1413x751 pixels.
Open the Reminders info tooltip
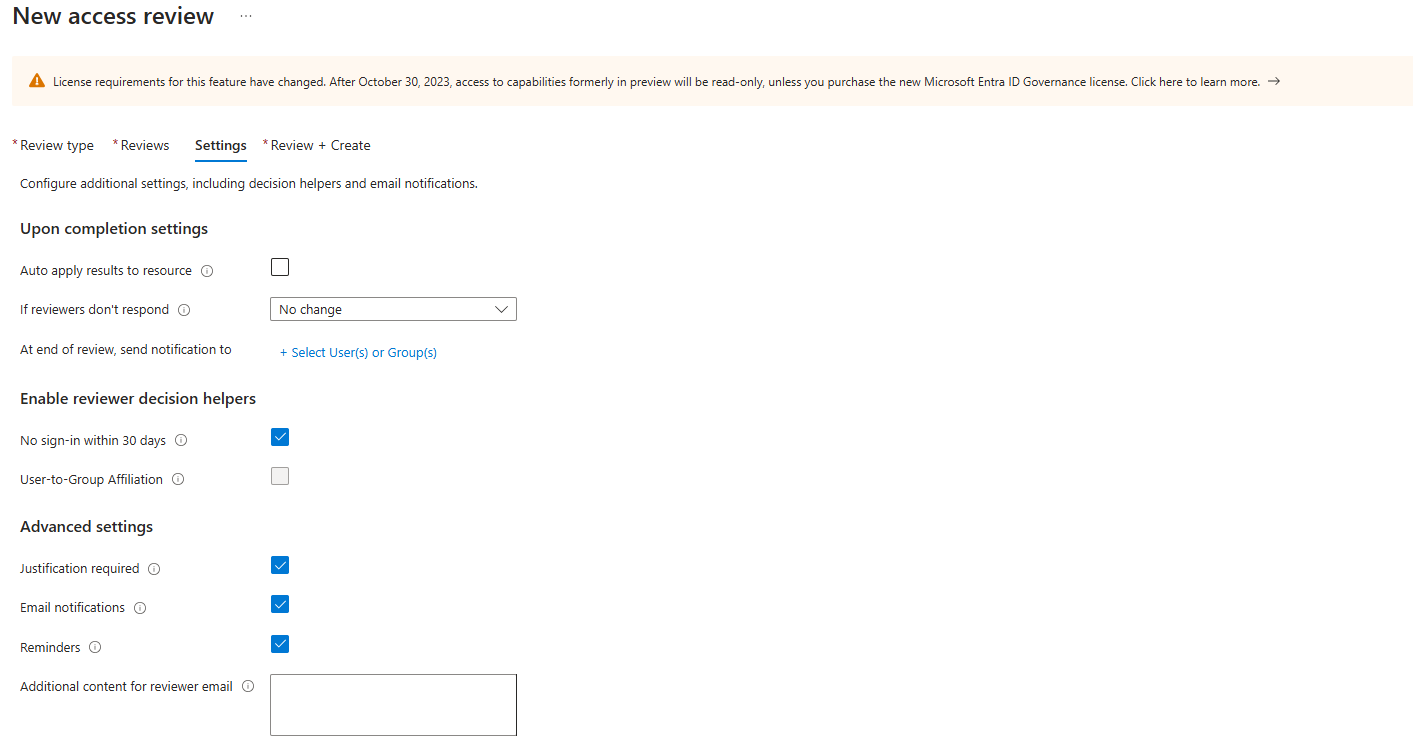[95, 647]
